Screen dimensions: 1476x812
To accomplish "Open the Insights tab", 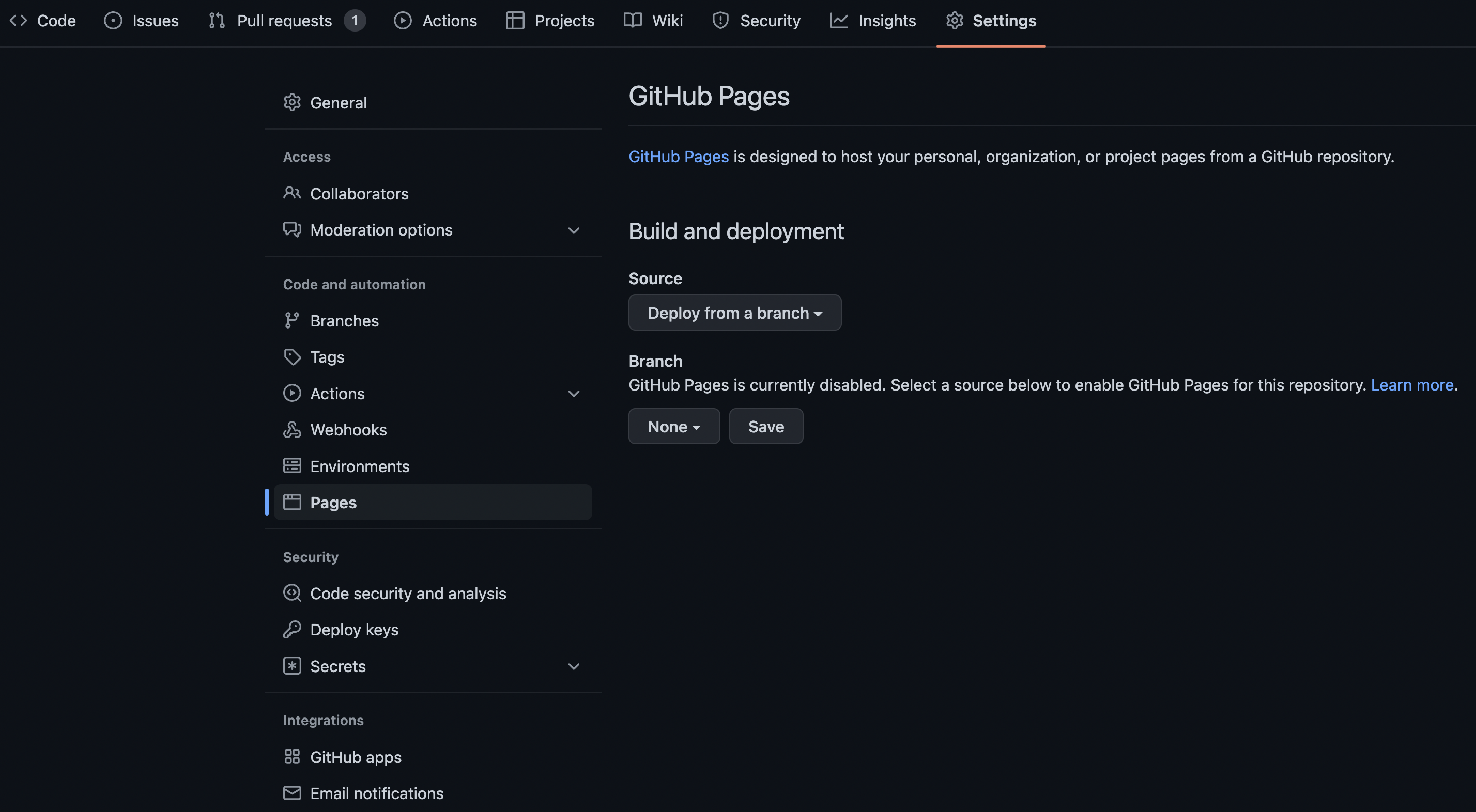I will [x=873, y=21].
